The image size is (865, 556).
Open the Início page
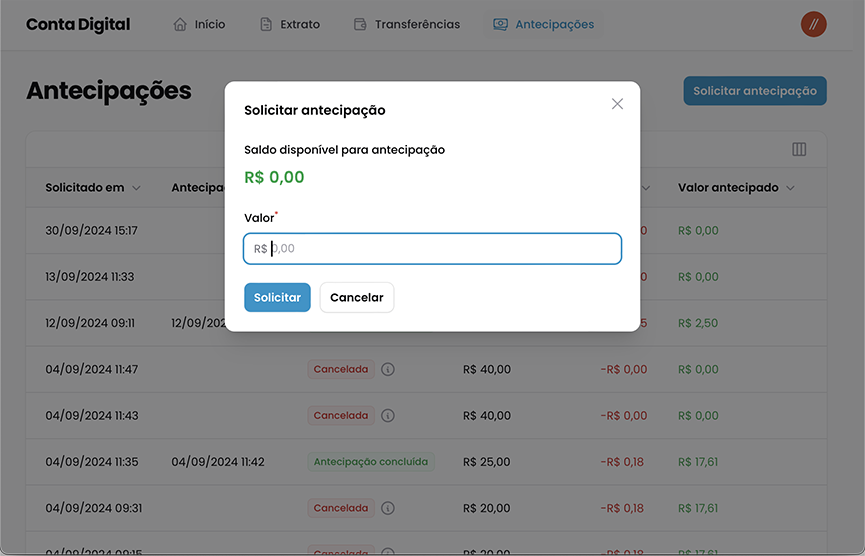click(x=210, y=24)
